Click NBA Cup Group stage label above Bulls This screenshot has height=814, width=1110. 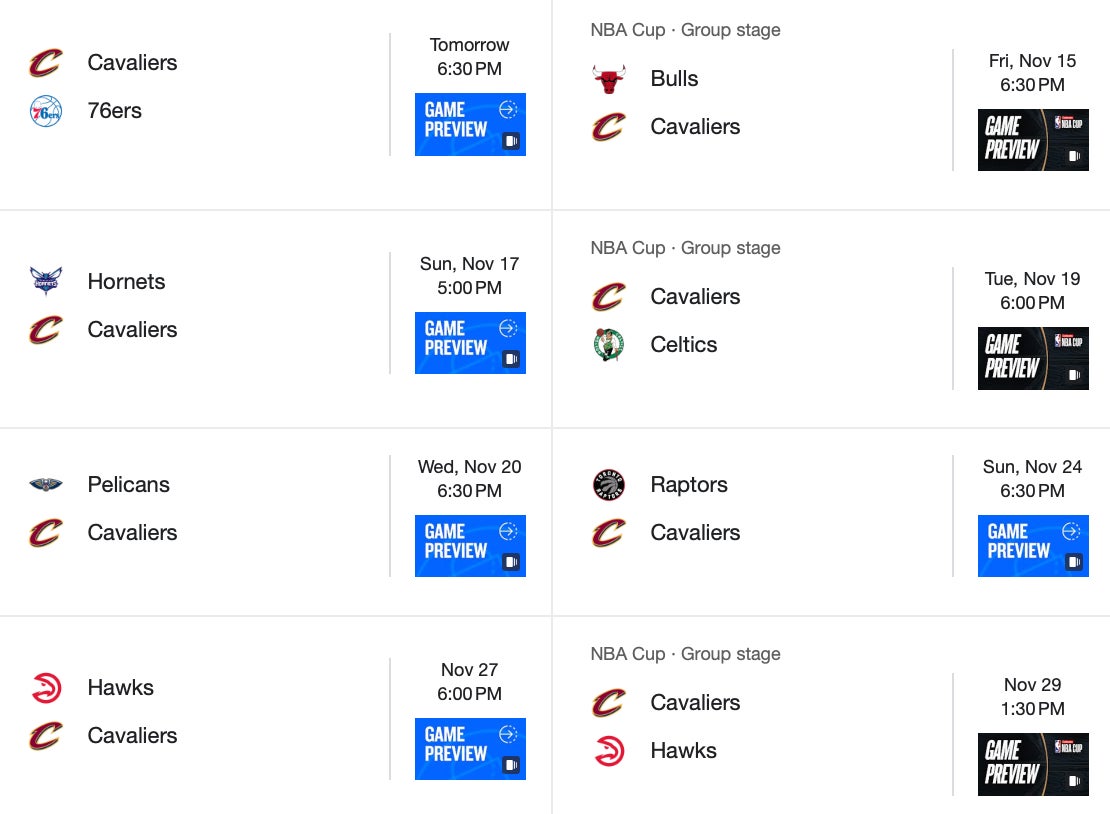pos(685,30)
